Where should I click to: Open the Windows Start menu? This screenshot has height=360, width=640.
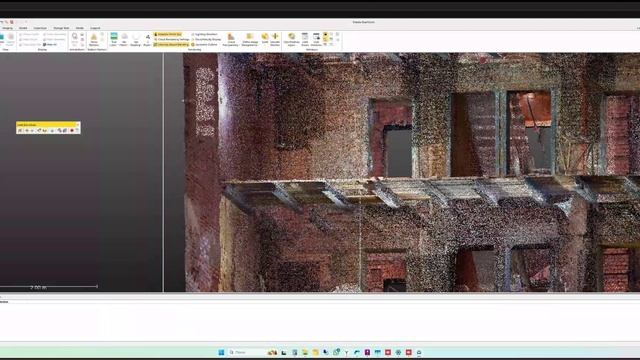(x=221, y=352)
